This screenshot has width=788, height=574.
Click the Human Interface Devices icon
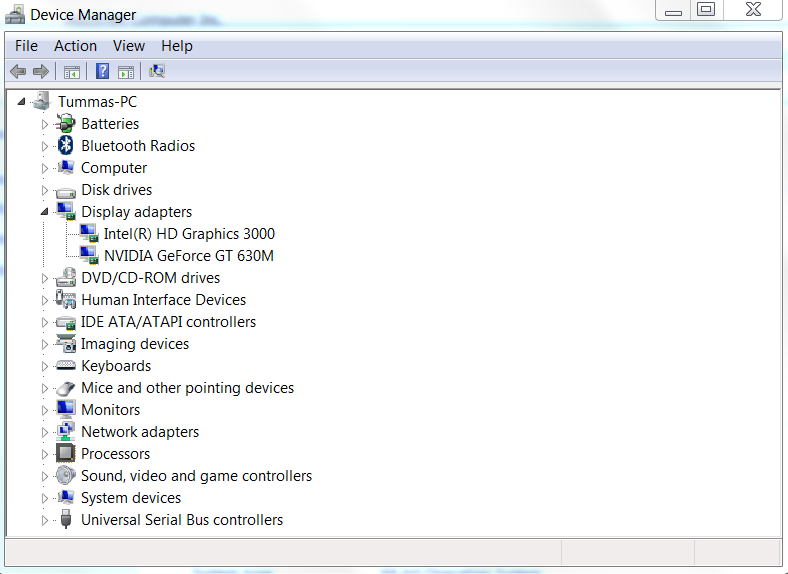65,300
